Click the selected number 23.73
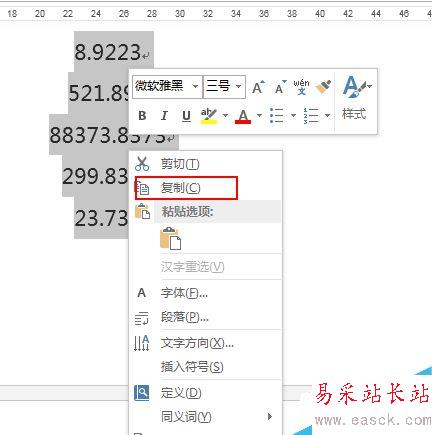Screen dimensions: 432x435 pos(102,219)
